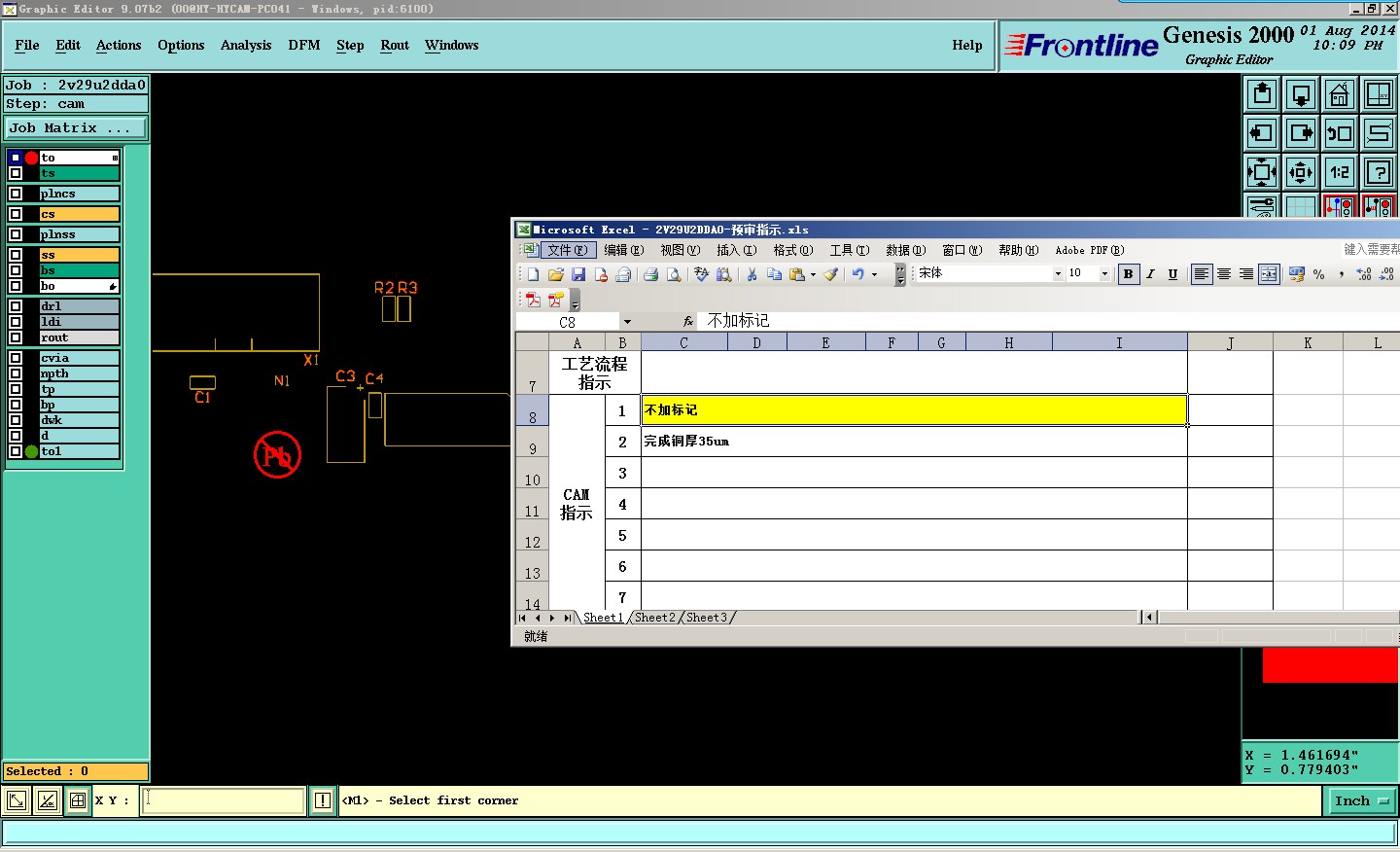Toggle visibility checkbox for layer plnss
The image size is (1400, 852).
[x=16, y=234]
